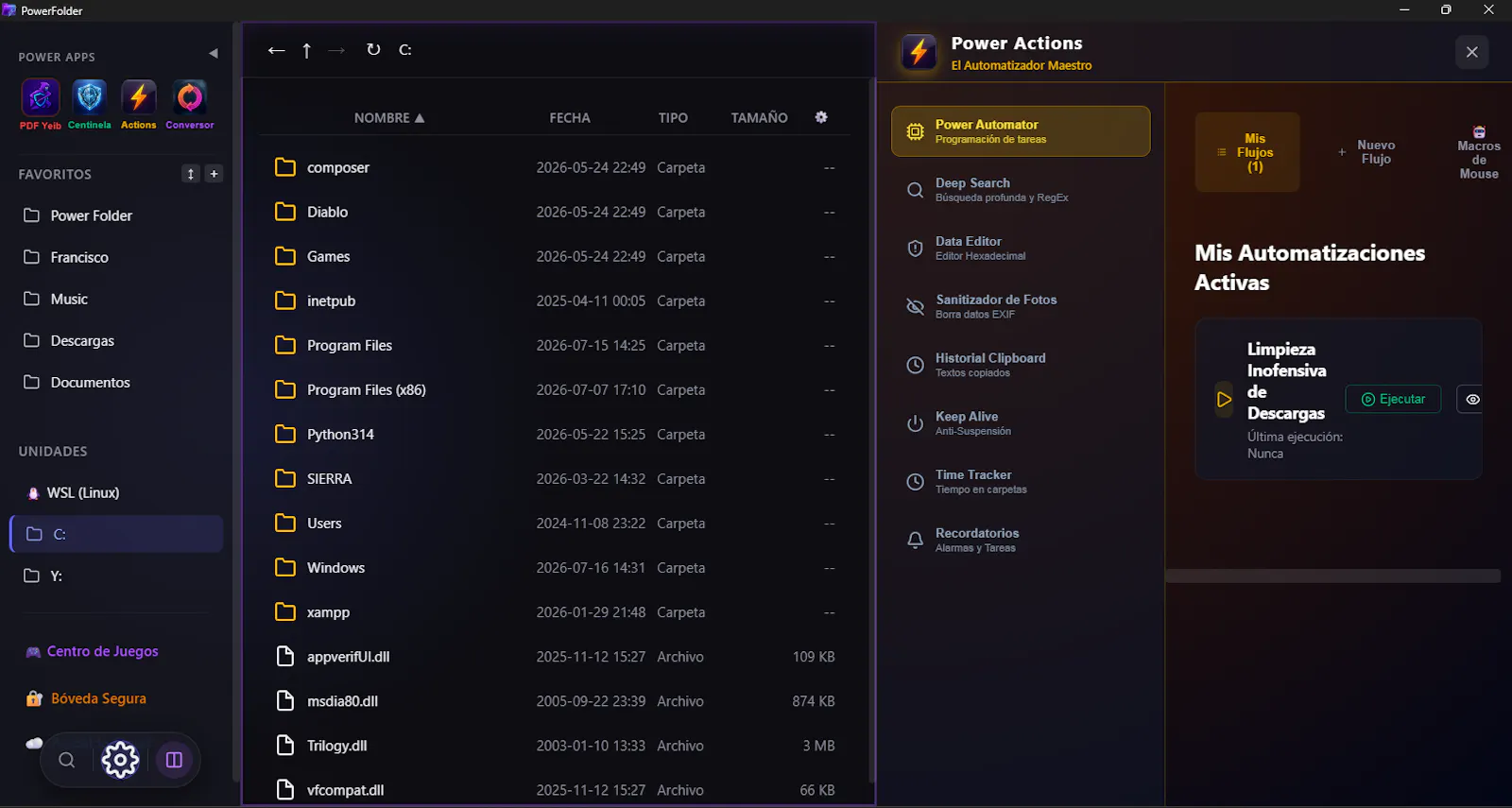This screenshot has width=1512, height=808.
Task: Open Power Folder favorite
Action: [117, 215]
